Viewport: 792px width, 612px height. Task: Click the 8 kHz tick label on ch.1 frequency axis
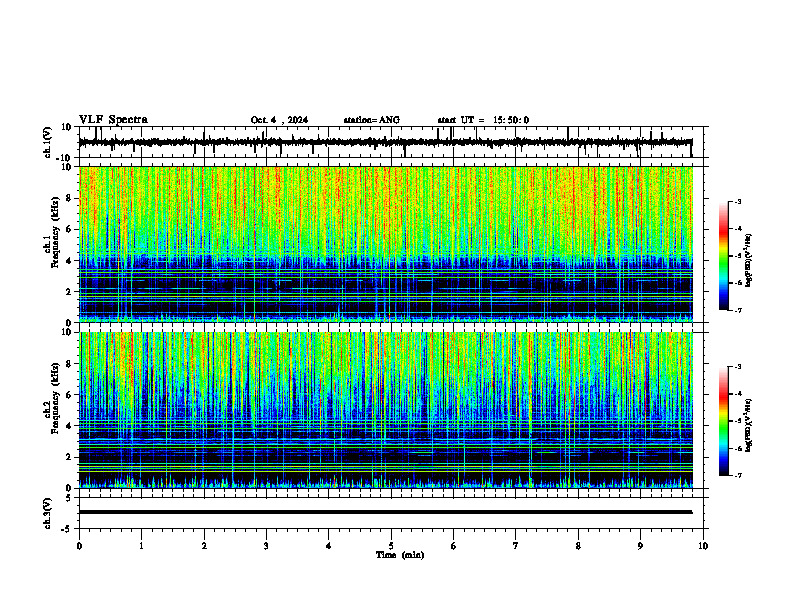click(x=70, y=198)
